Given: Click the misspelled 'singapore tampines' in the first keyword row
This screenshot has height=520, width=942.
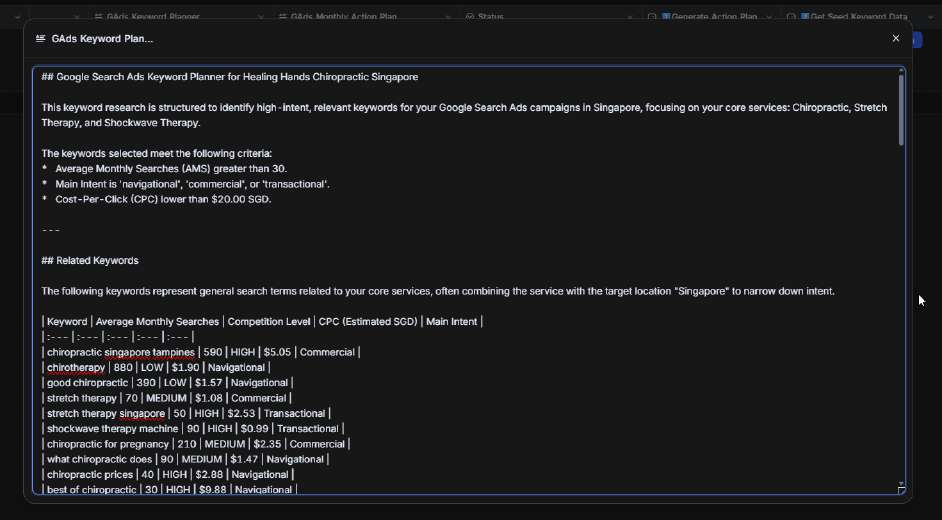Looking at the screenshot, I should [x=150, y=352].
